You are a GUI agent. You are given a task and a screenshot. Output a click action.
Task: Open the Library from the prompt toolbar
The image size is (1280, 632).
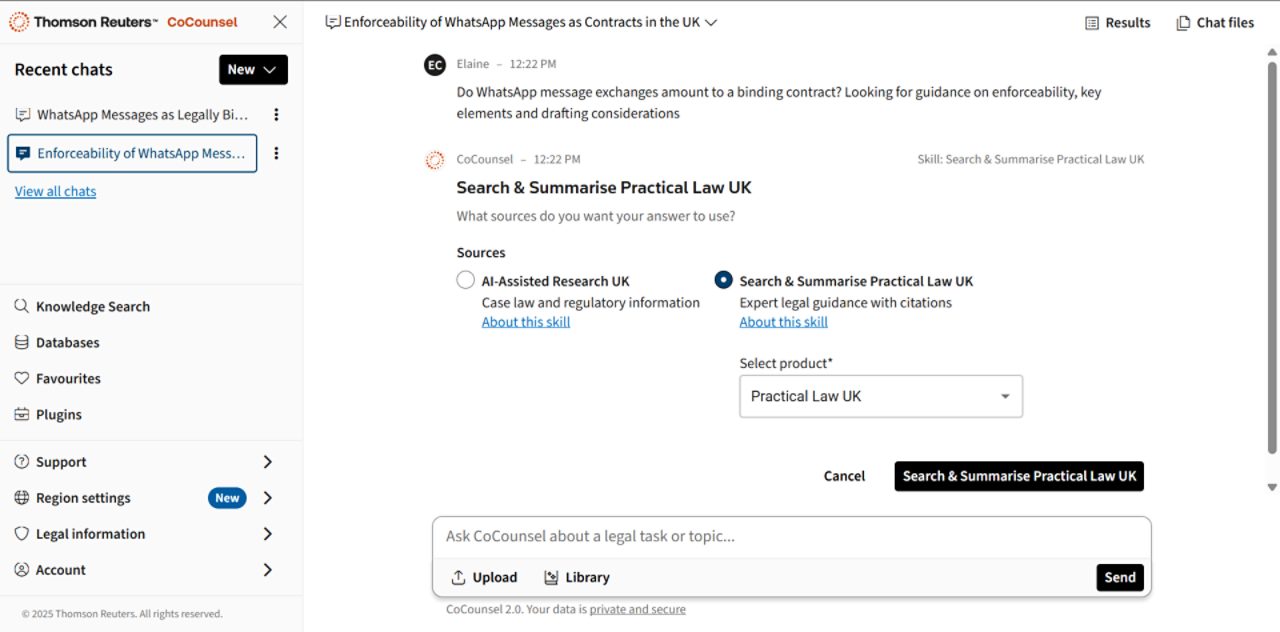click(x=577, y=577)
